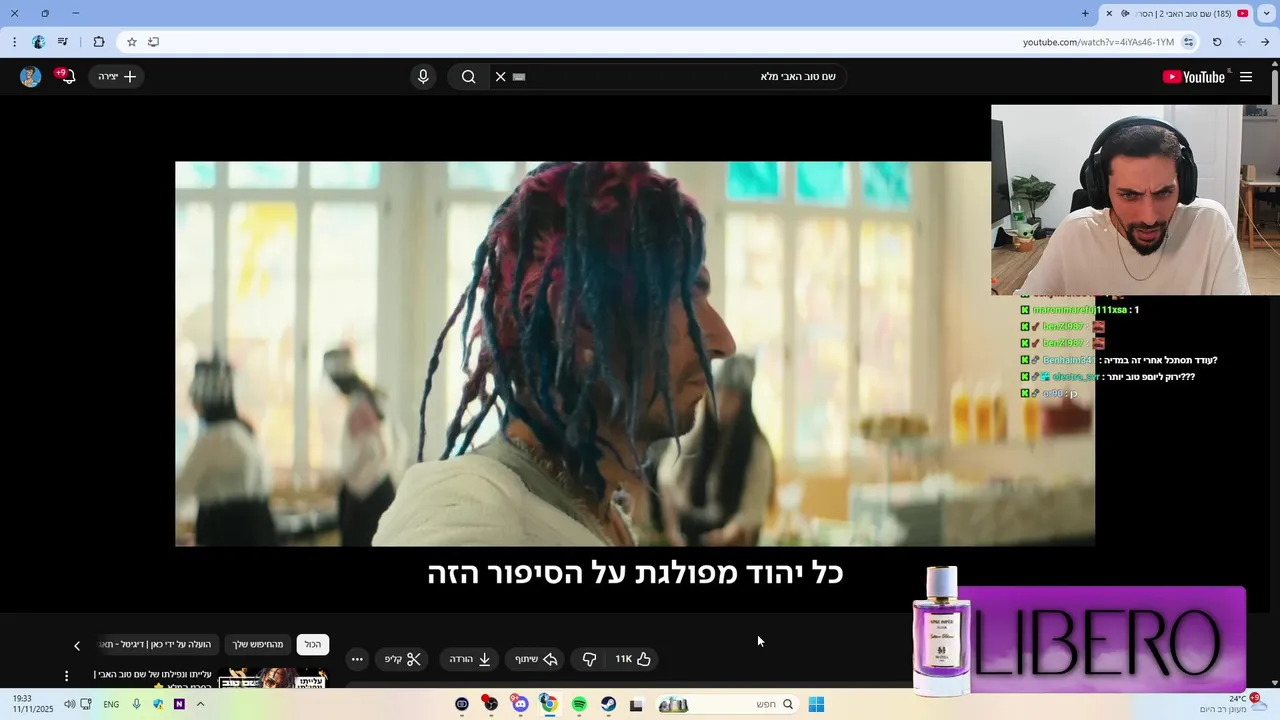Switch ENG keyboard language
Viewport: 1280px width, 720px height.
point(111,705)
